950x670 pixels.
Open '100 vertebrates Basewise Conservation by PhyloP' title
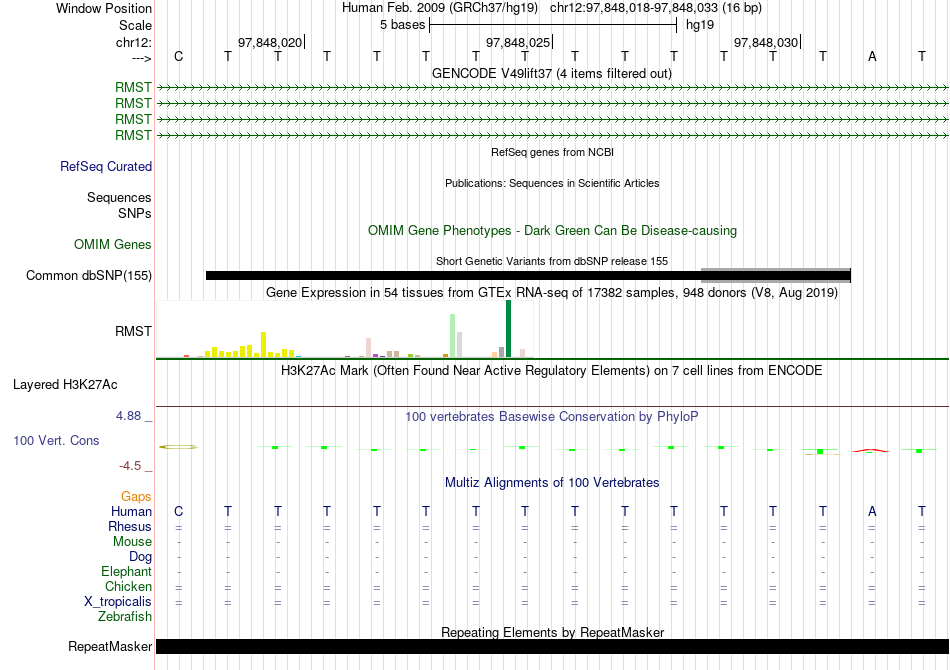552,417
